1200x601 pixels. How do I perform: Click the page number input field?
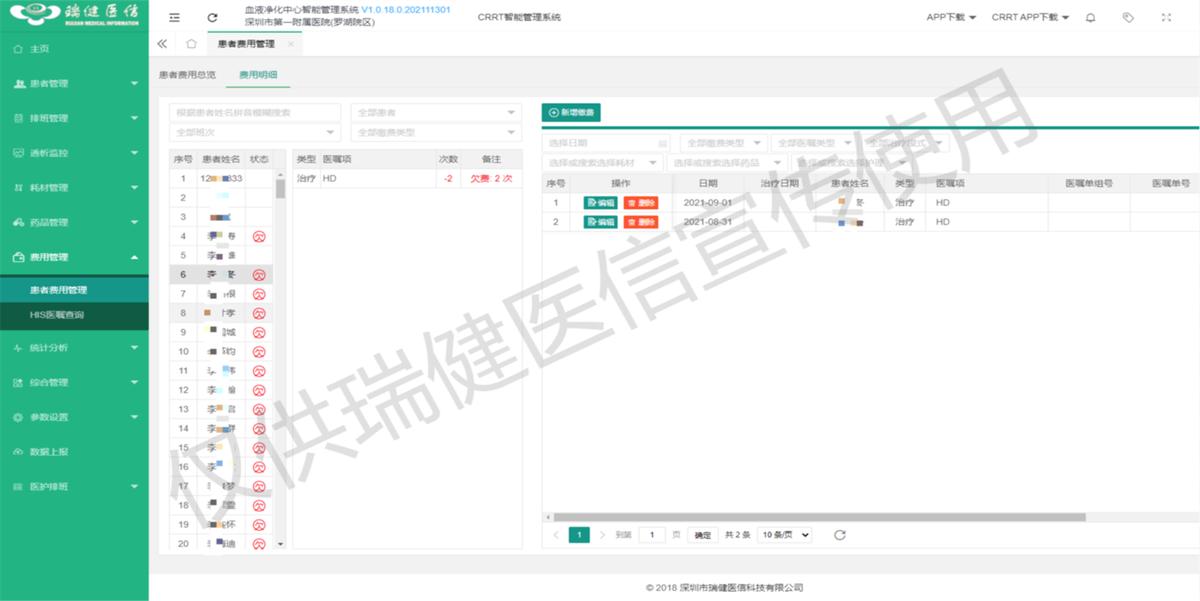point(652,534)
